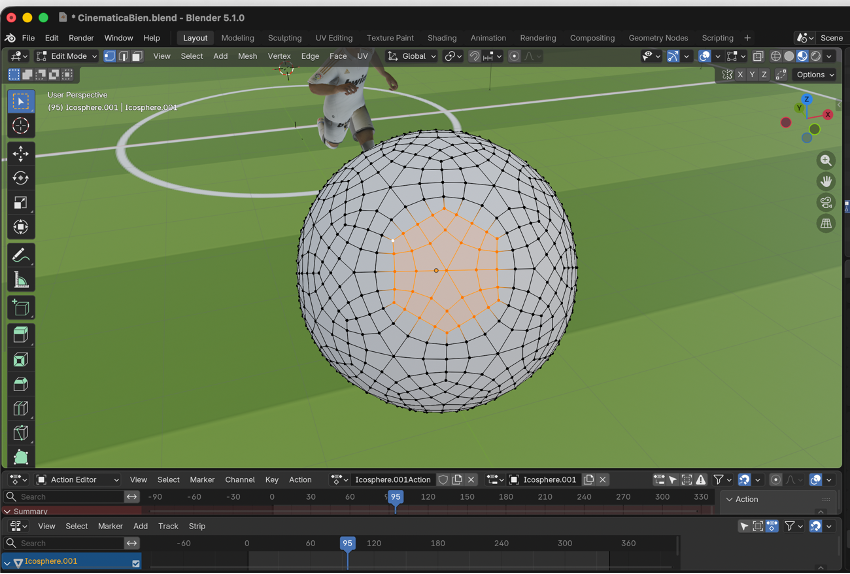Open the Mesh menu in the viewport header
The height and width of the screenshot is (574, 850).
(x=247, y=56)
